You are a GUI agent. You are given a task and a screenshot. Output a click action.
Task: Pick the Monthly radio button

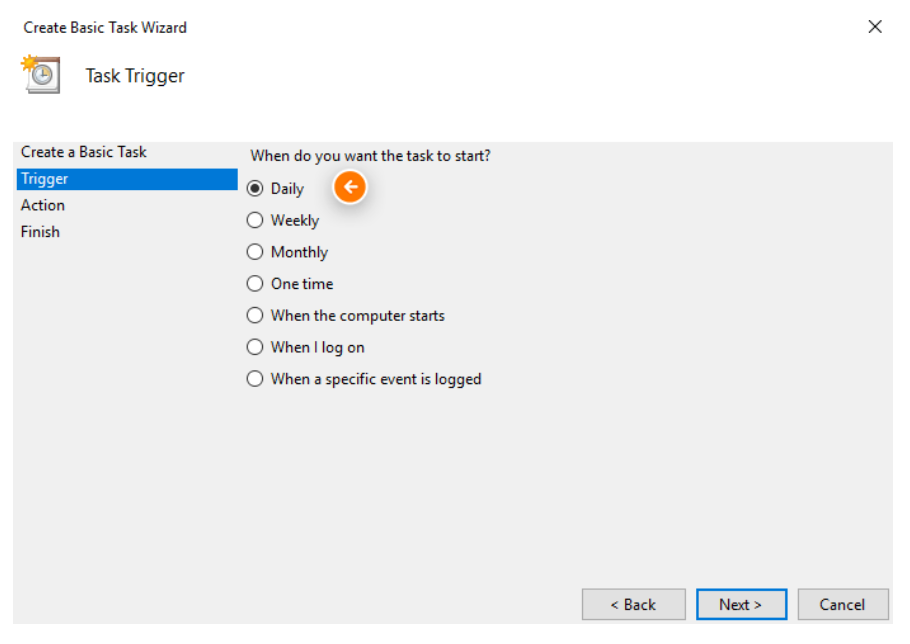click(255, 252)
